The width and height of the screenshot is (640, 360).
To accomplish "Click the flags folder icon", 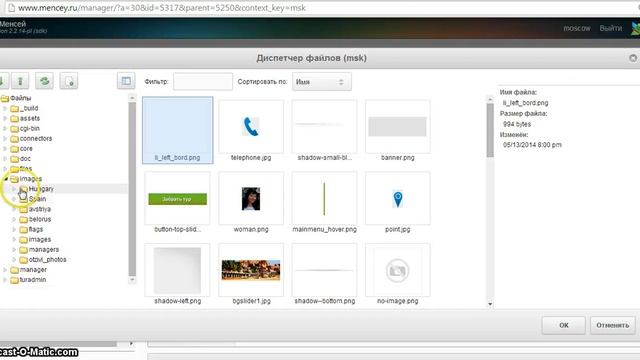I will coord(24,229).
